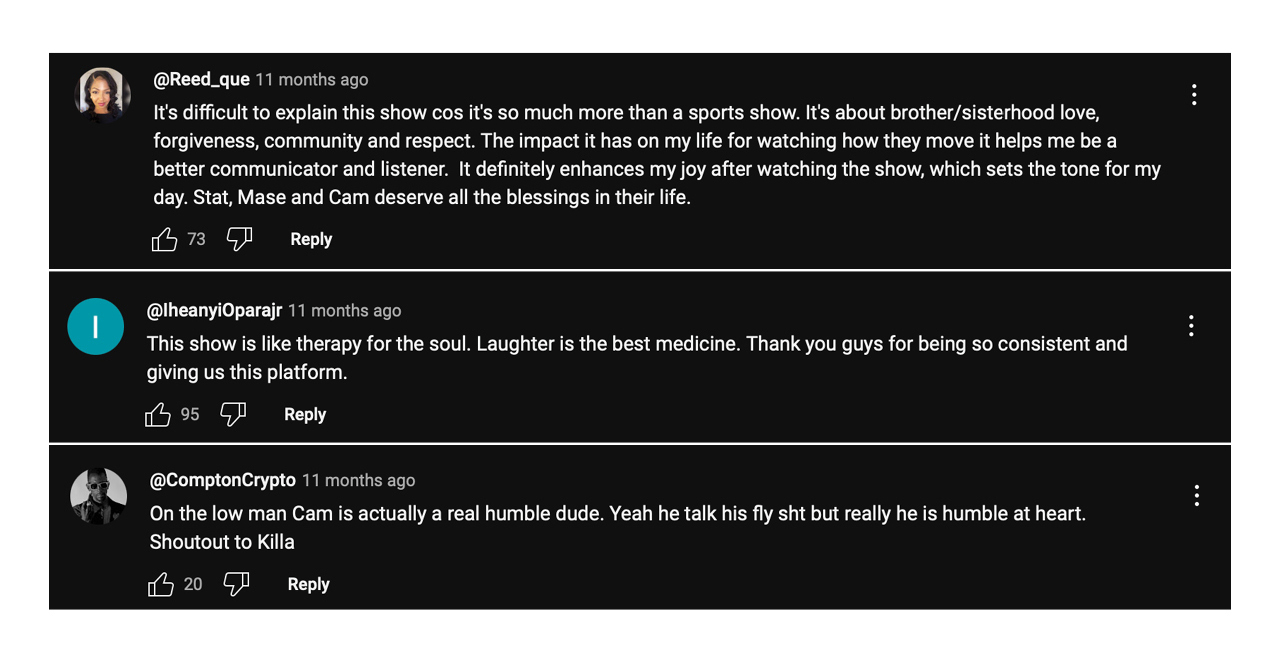This screenshot has height=662, width=1280.
Task: Dislike the @ComptonCrypto comment
Action: tap(236, 584)
